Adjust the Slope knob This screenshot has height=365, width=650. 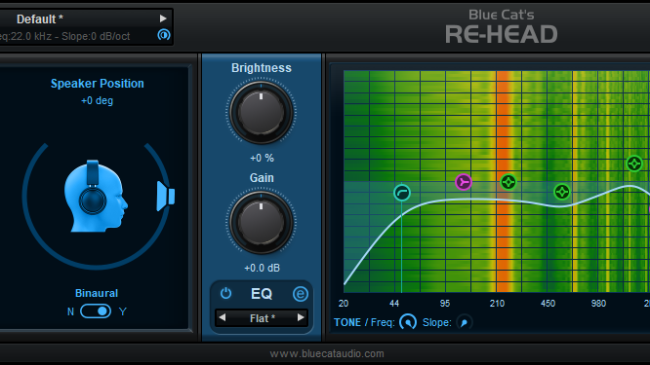464,322
